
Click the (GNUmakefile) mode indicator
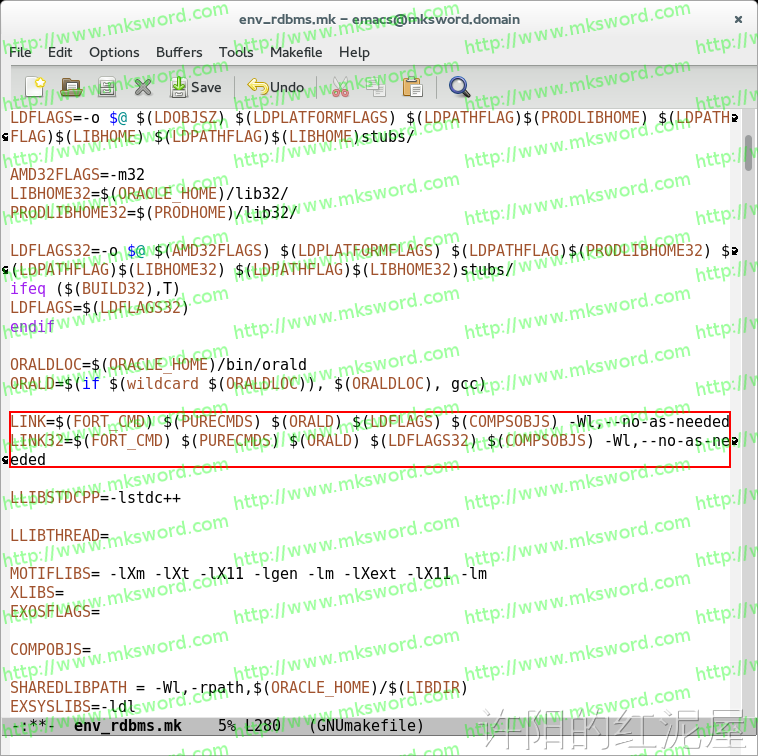366,726
